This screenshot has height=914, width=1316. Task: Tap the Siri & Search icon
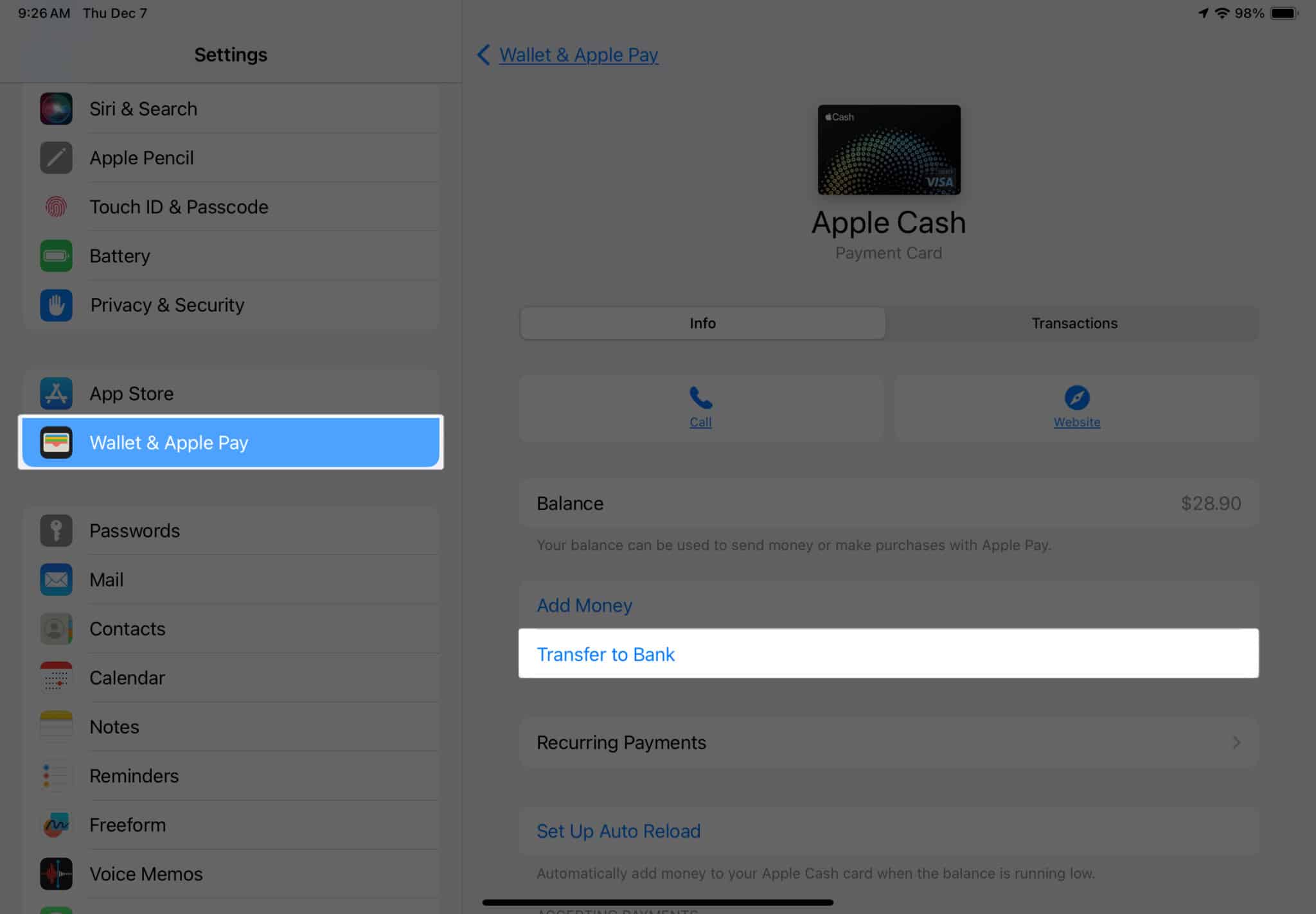[x=56, y=109]
